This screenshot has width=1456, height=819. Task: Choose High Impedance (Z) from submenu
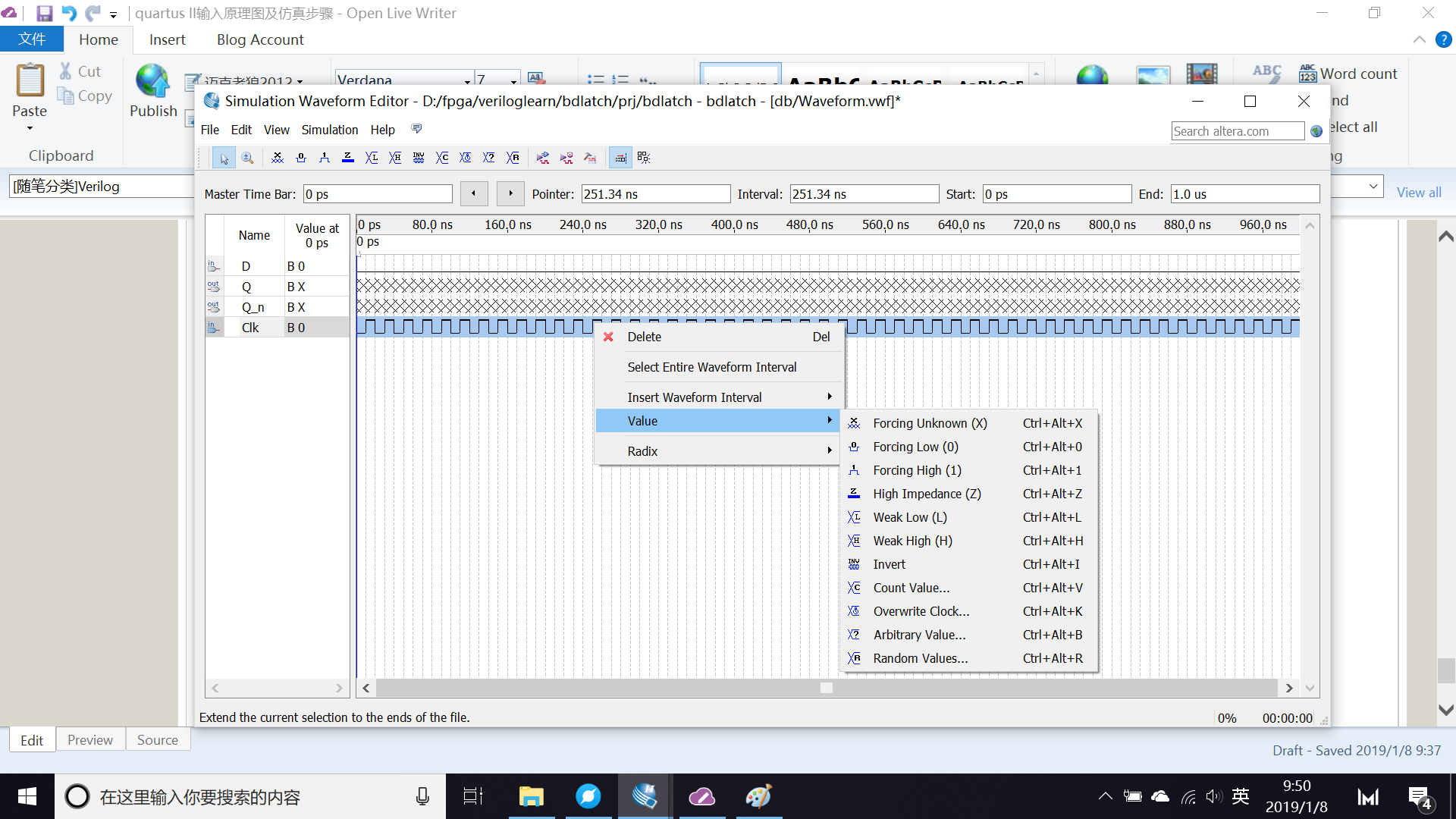click(x=969, y=494)
